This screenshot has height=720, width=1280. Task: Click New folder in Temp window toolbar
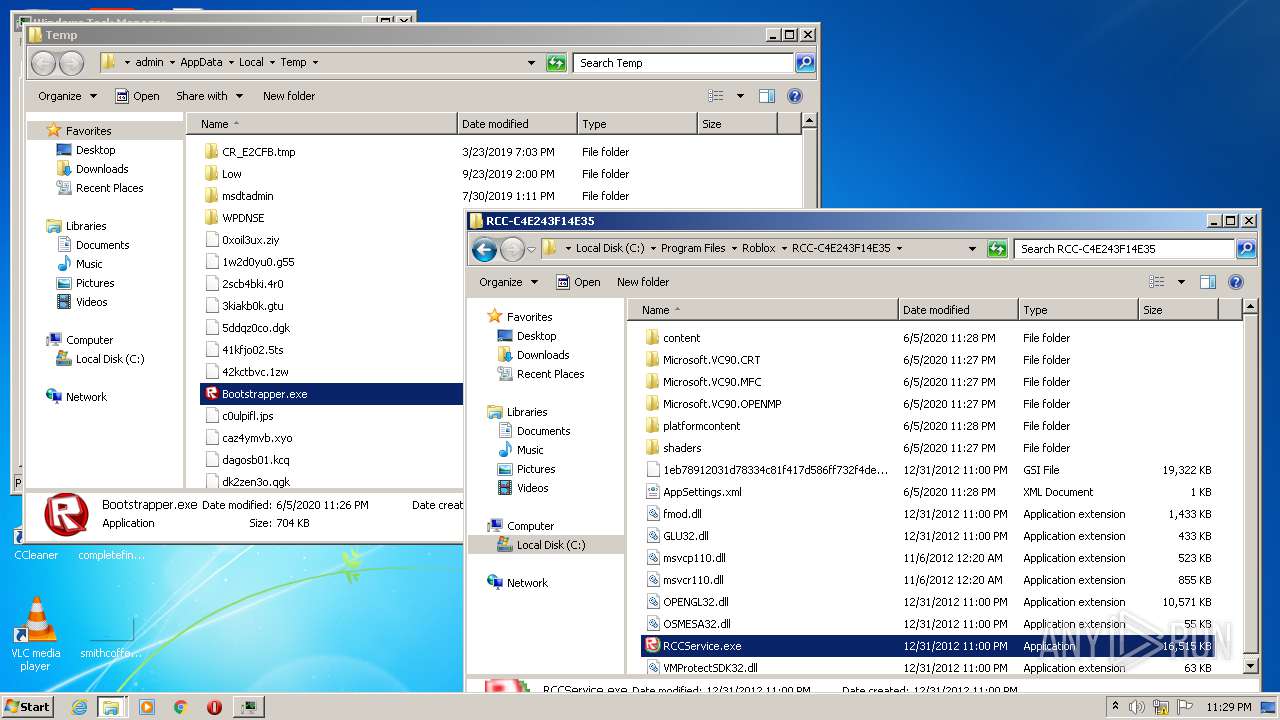point(288,96)
